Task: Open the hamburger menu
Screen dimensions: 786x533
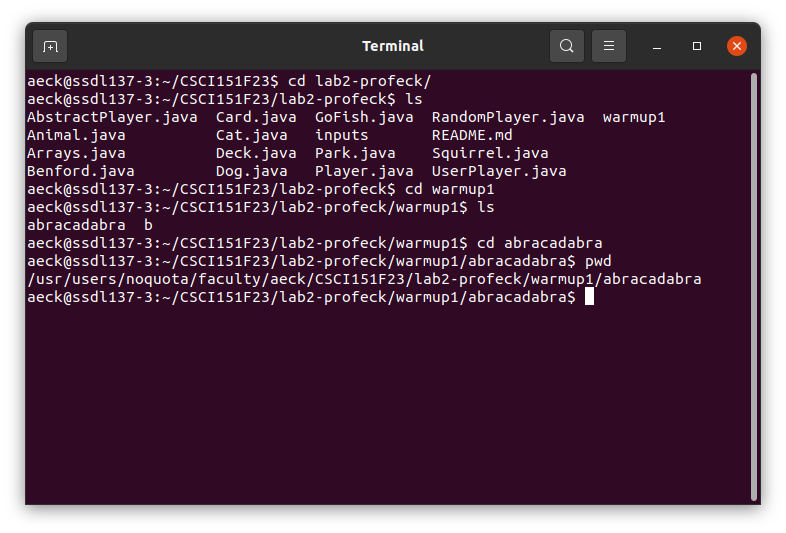Action: (609, 46)
